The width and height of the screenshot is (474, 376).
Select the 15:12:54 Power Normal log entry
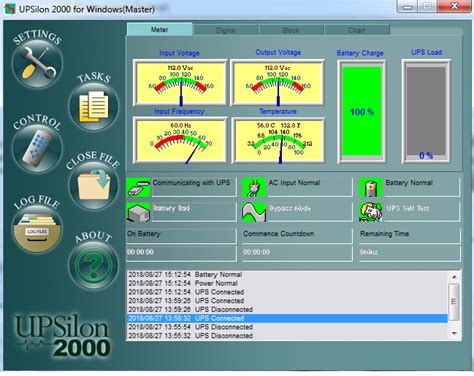287,283
